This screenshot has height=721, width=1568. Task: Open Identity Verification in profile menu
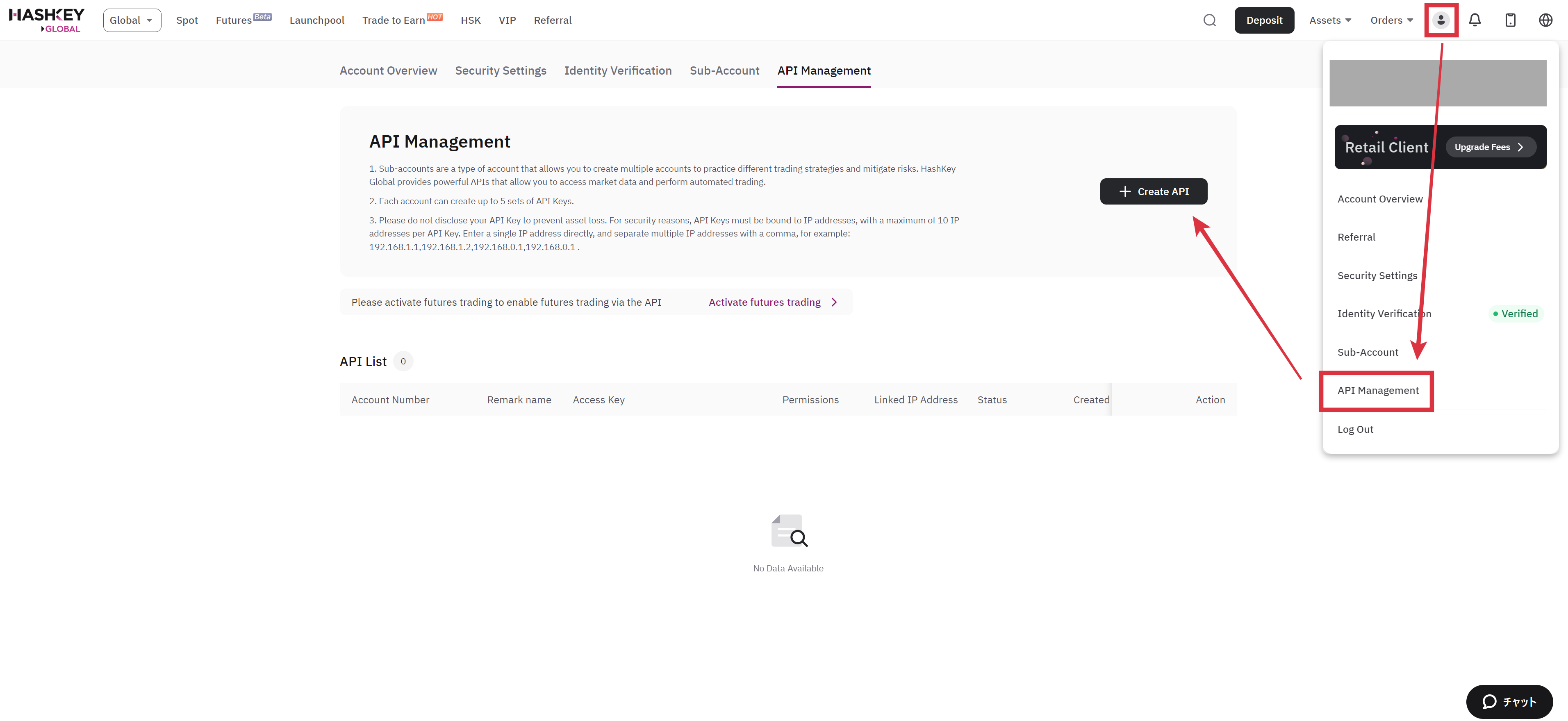pyautogui.click(x=1384, y=314)
